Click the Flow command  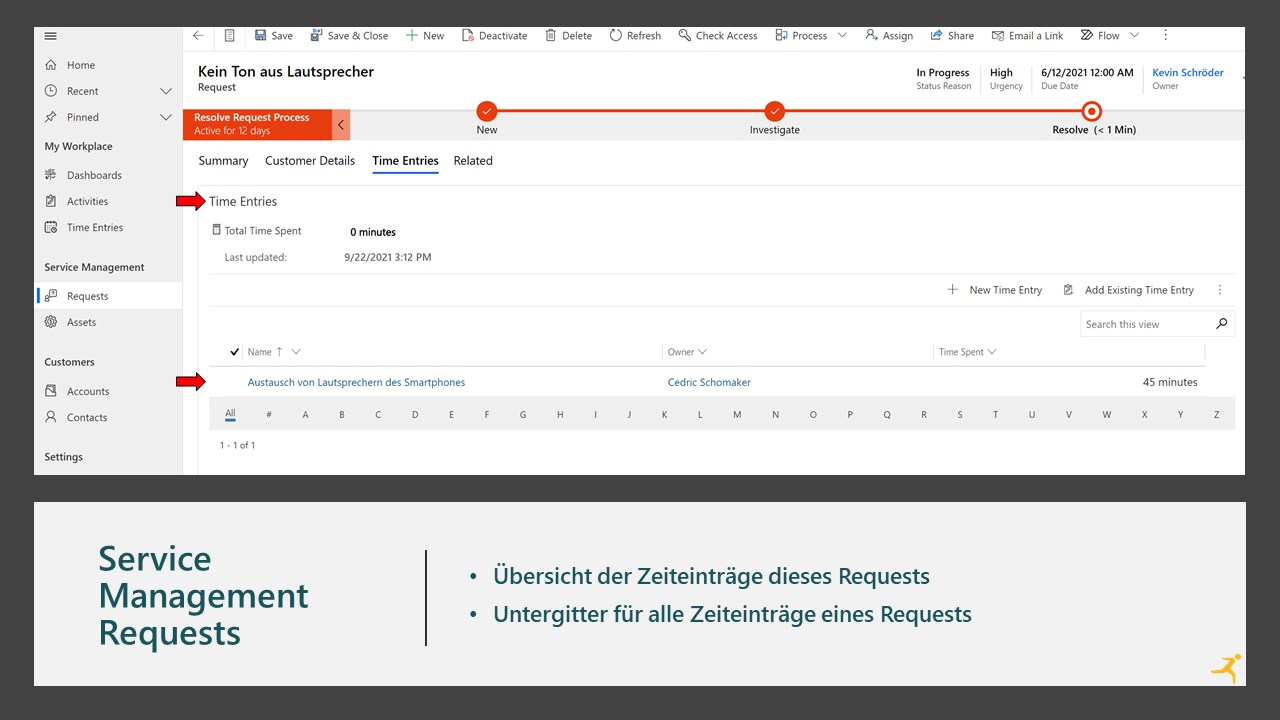click(1100, 35)
